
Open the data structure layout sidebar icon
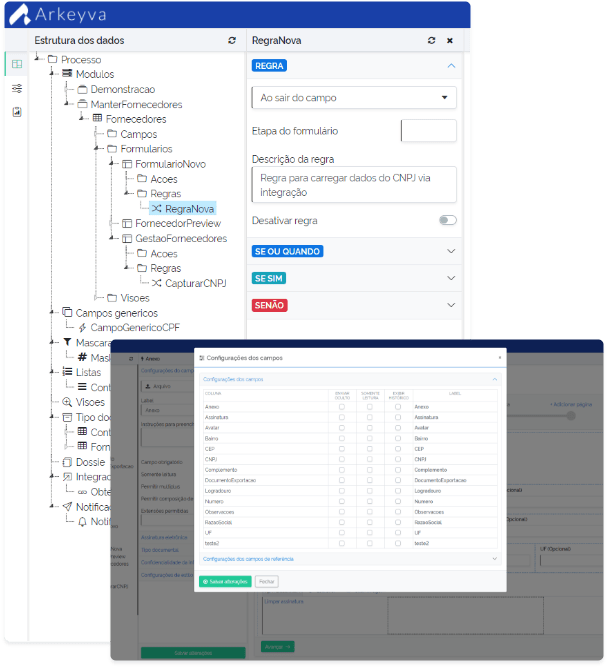[17, 64]
